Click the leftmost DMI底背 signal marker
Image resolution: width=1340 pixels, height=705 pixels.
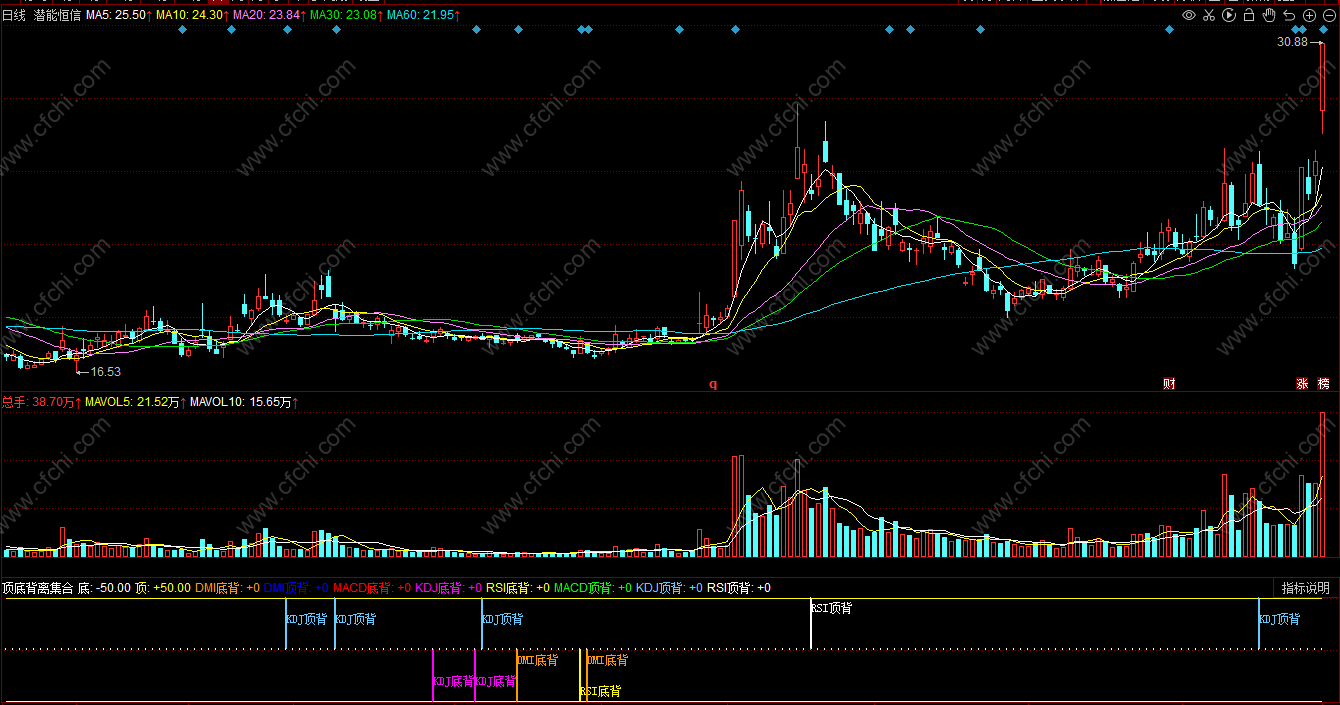coord(538,661)
